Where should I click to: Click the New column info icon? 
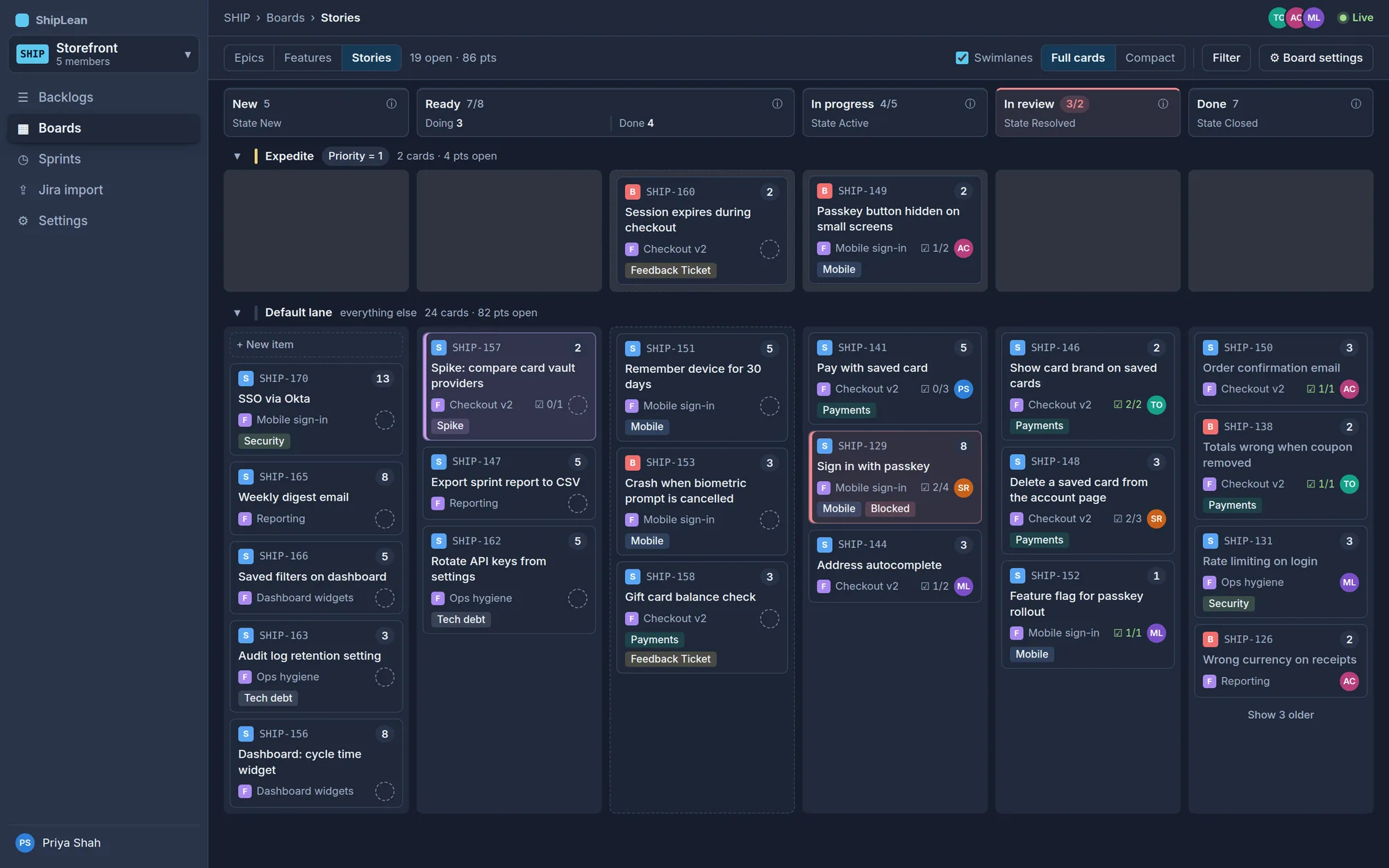[x=392, y=103]
